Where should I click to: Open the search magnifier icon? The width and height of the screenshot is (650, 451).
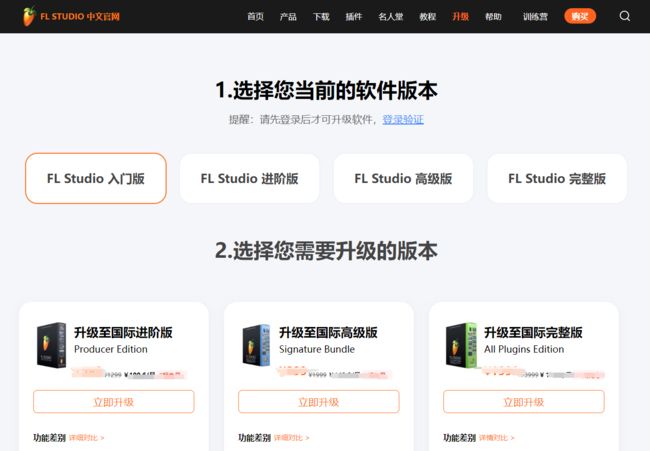click(625, 16)
